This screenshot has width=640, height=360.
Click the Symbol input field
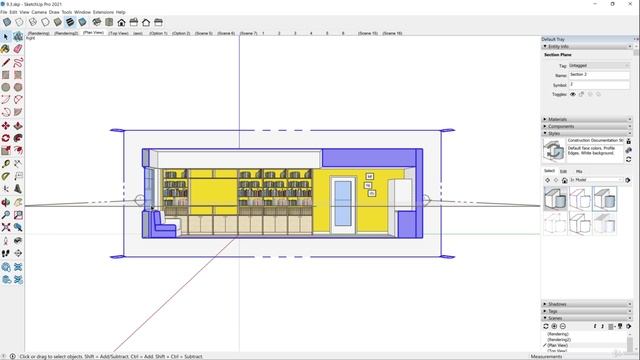pyautogui.click(x=599, y=85)
